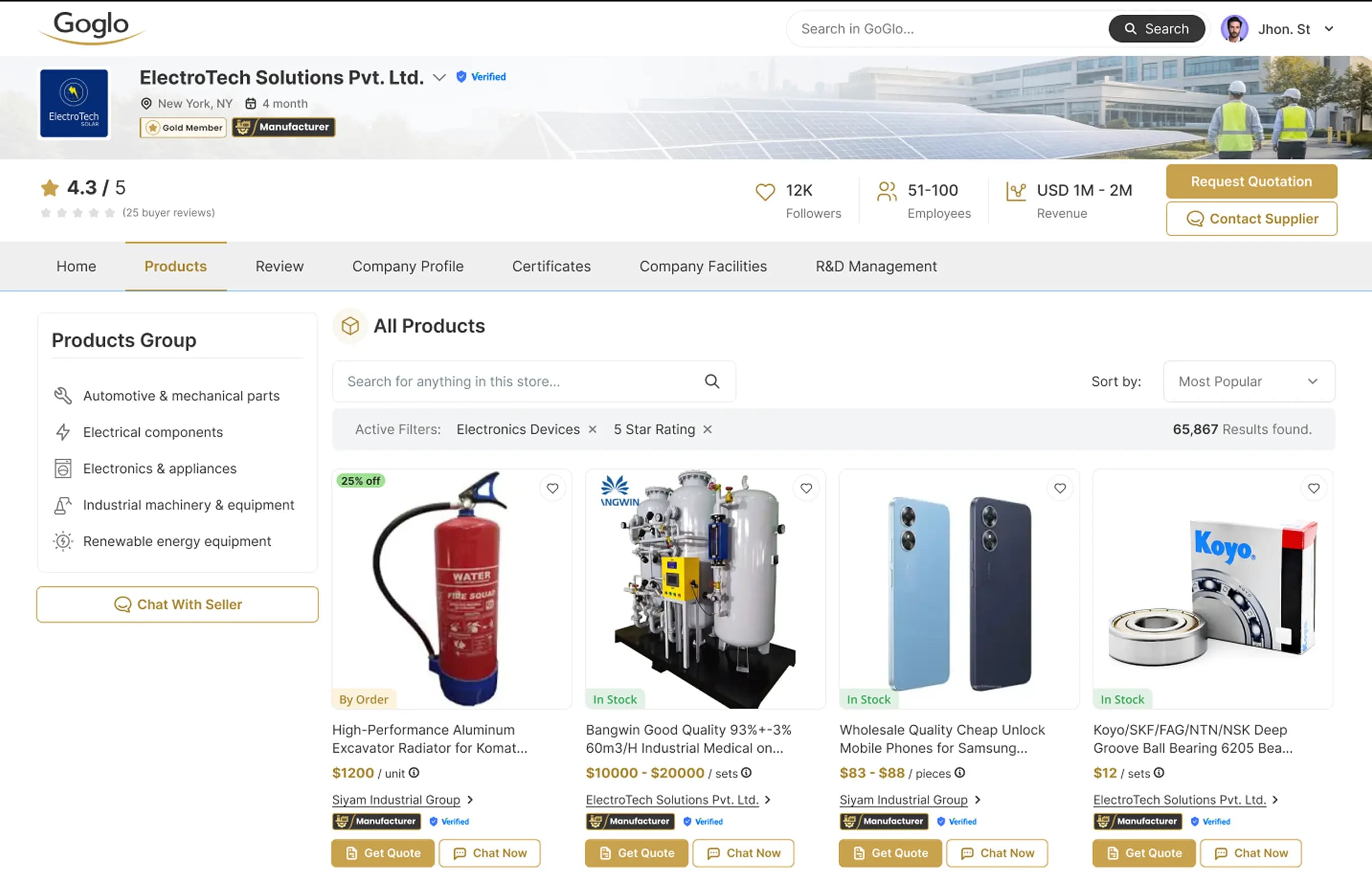Image resolution: width=1372 pixels, height=881 pixels.
Task: Open the Industrial machinery & equipment category icon
Action: click(x=64, y=505)
